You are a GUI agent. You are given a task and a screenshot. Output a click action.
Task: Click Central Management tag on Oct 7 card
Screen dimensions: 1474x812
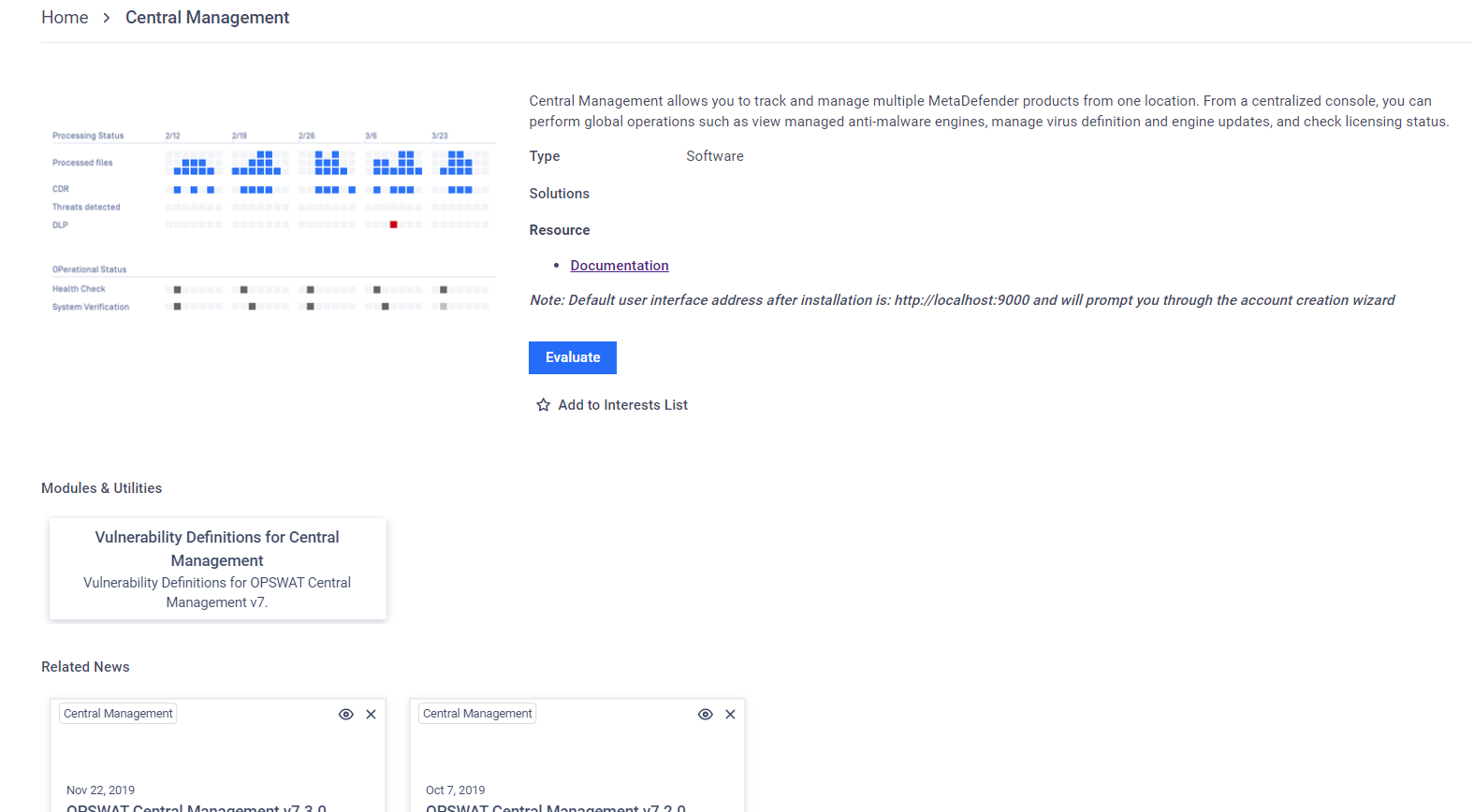click(x=477, y=714)
